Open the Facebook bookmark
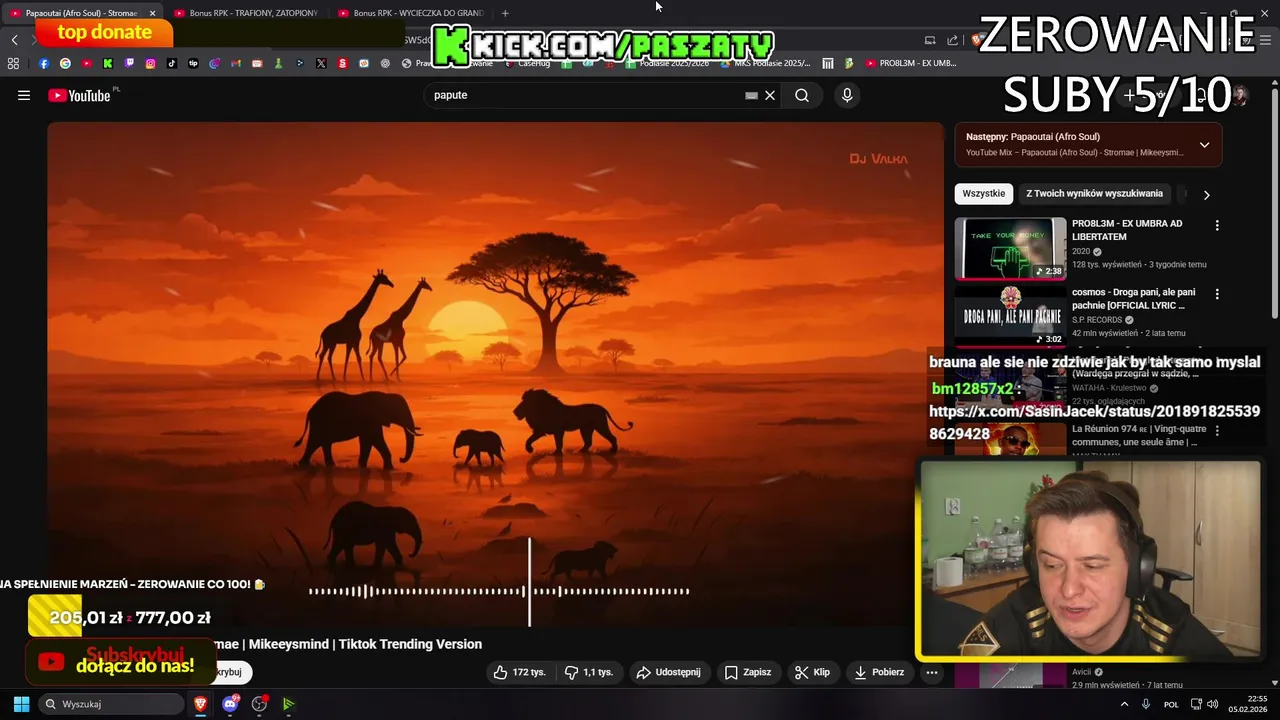The image size is (1280, 720). [x=44, y=63]
